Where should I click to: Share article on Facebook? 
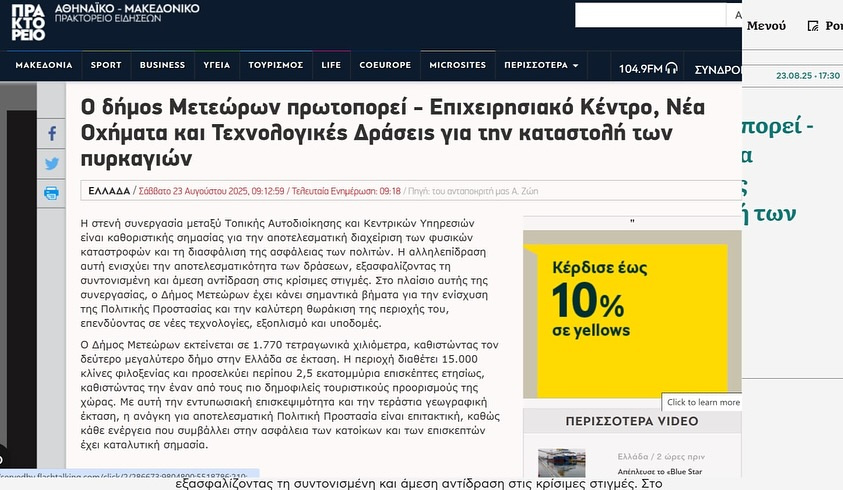(x=52, y=134)
